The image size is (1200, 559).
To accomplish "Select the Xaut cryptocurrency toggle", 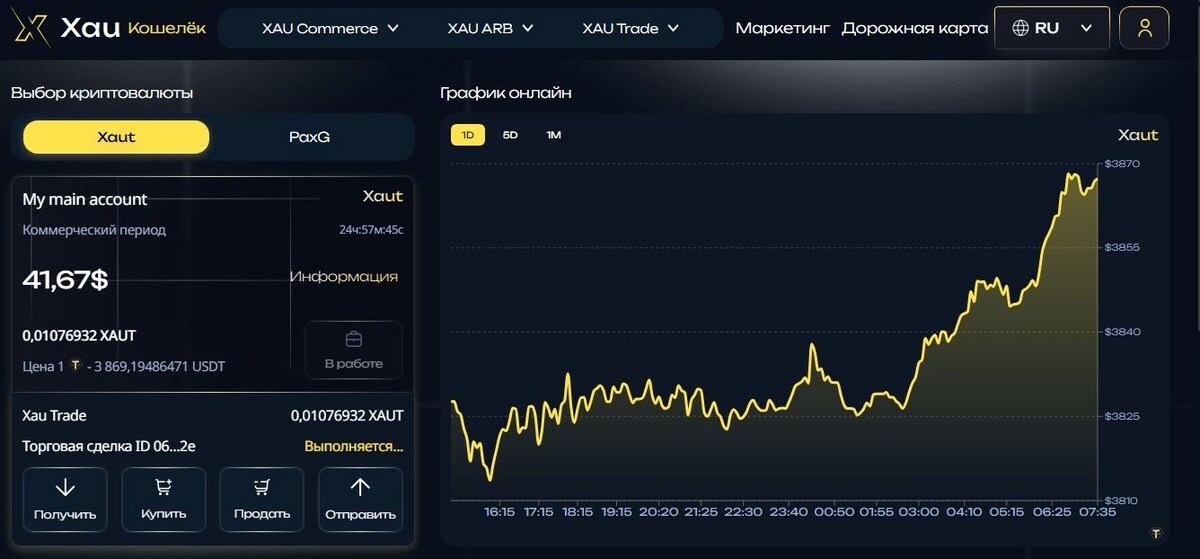I will (x=116, y=137).
